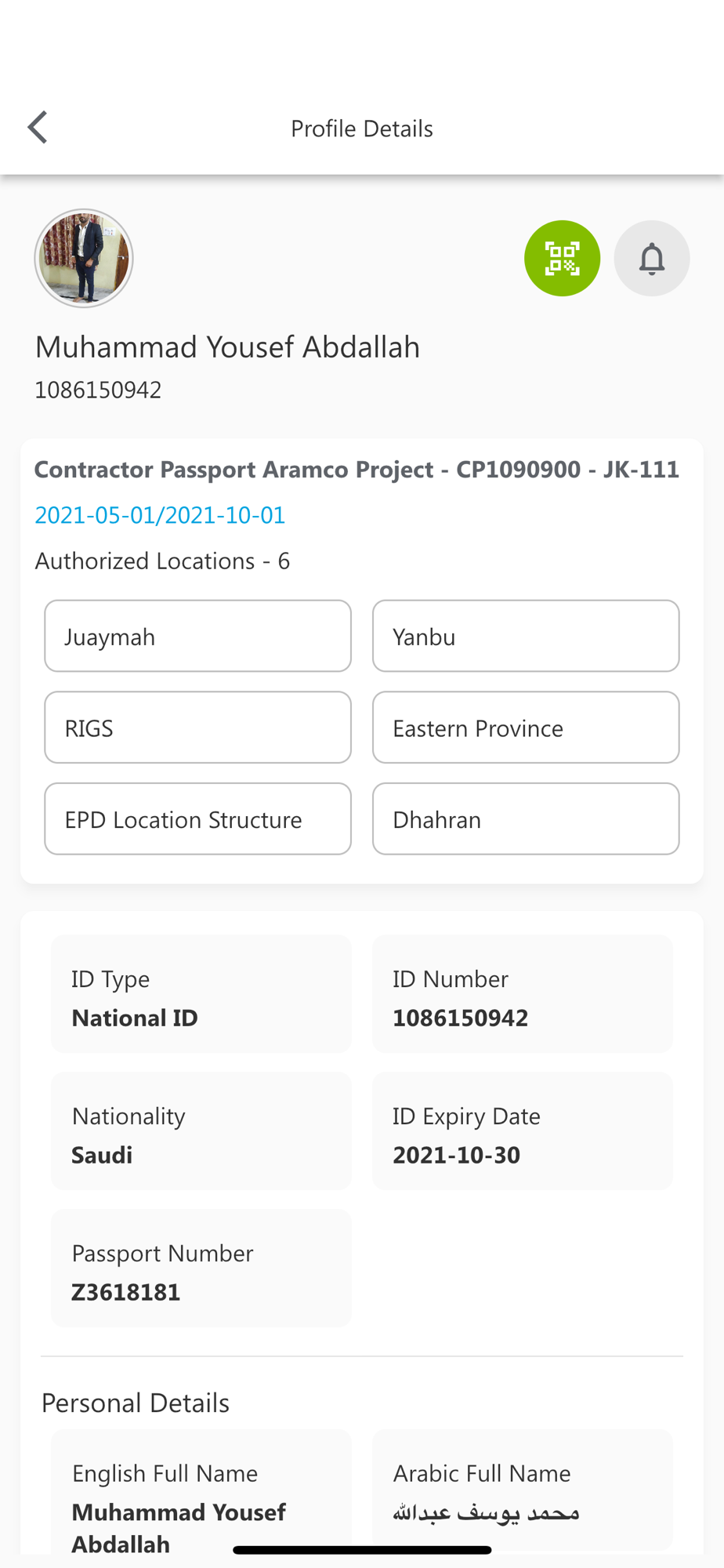Tap the ID Number field card
Viewport: 724px width, 1568px height.
tap(522, 993)
